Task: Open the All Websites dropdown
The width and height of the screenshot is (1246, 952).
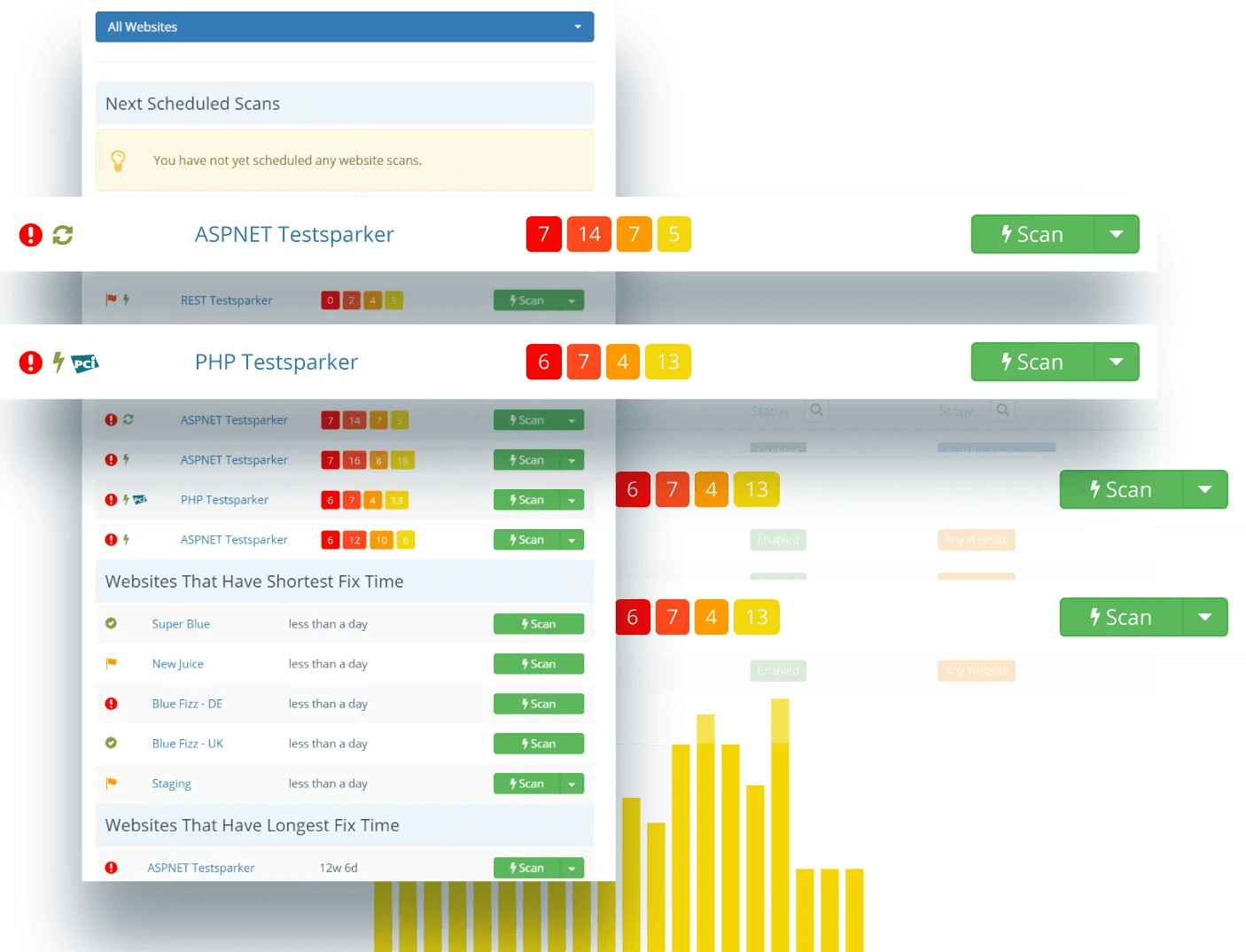Action: point(344,27)
